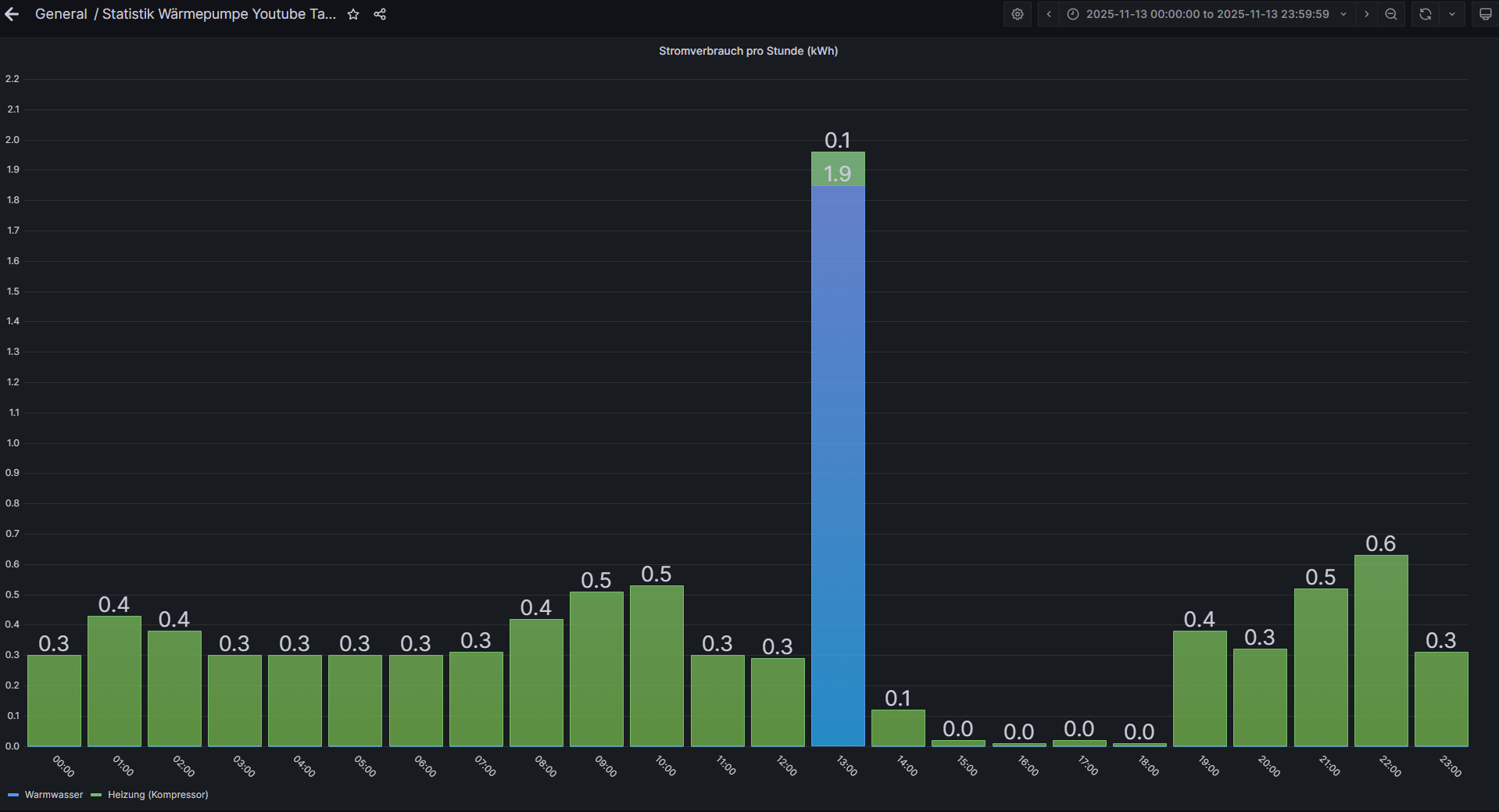Image resolution: width=1499 pixels, height=812 pixels.
Task: Click the blue Warmwasser bar at 13:00
Action: 838,469
